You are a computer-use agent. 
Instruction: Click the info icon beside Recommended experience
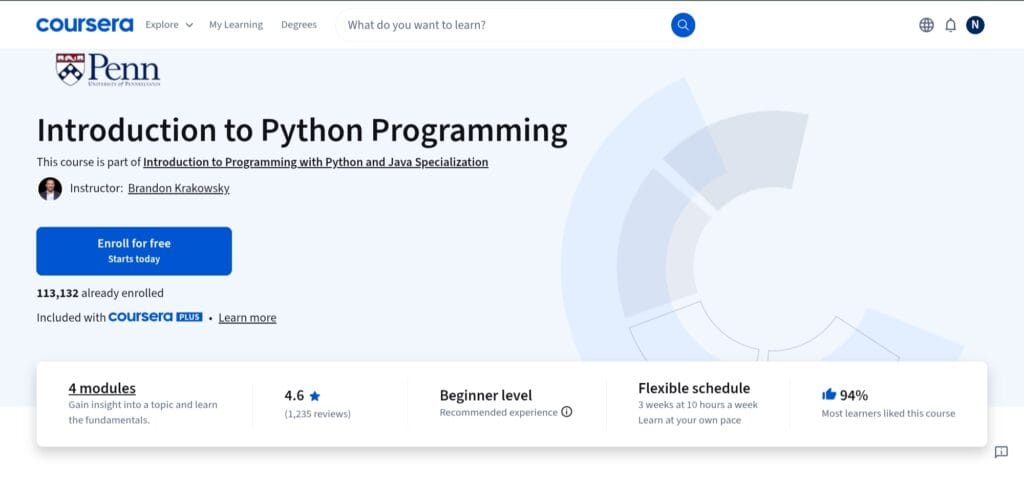(567, 412)
